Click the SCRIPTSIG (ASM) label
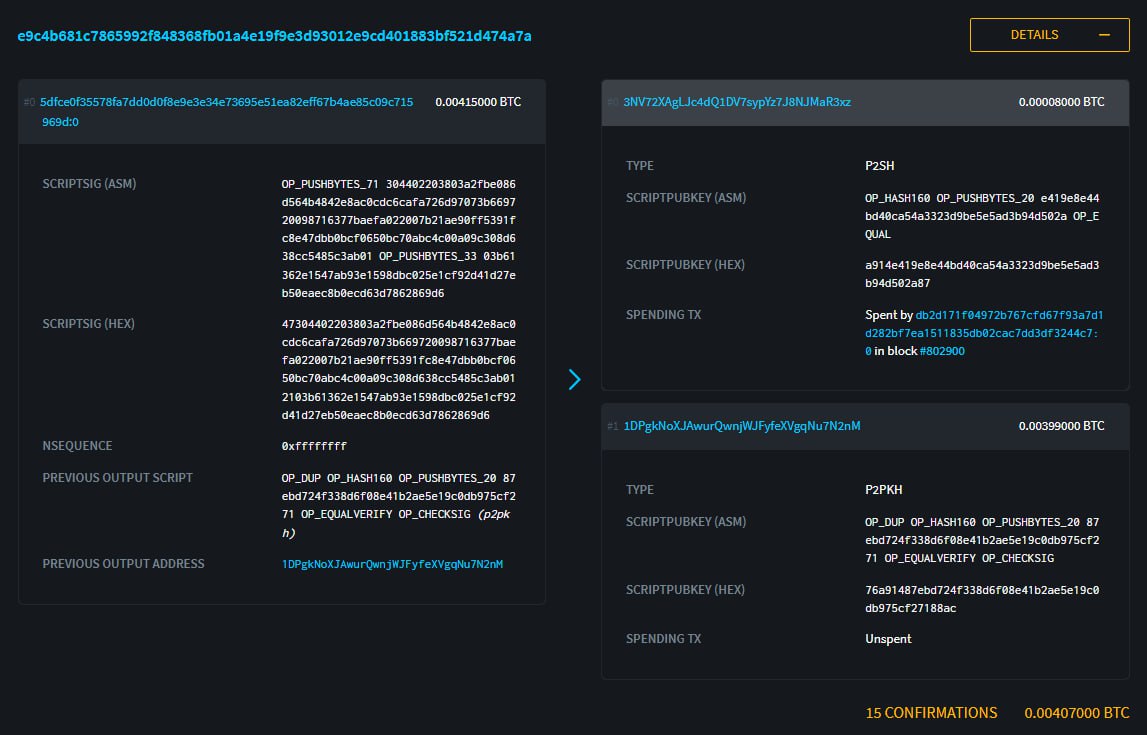Viewport: 1147px width, 735px height. click(x=89, y=184)
